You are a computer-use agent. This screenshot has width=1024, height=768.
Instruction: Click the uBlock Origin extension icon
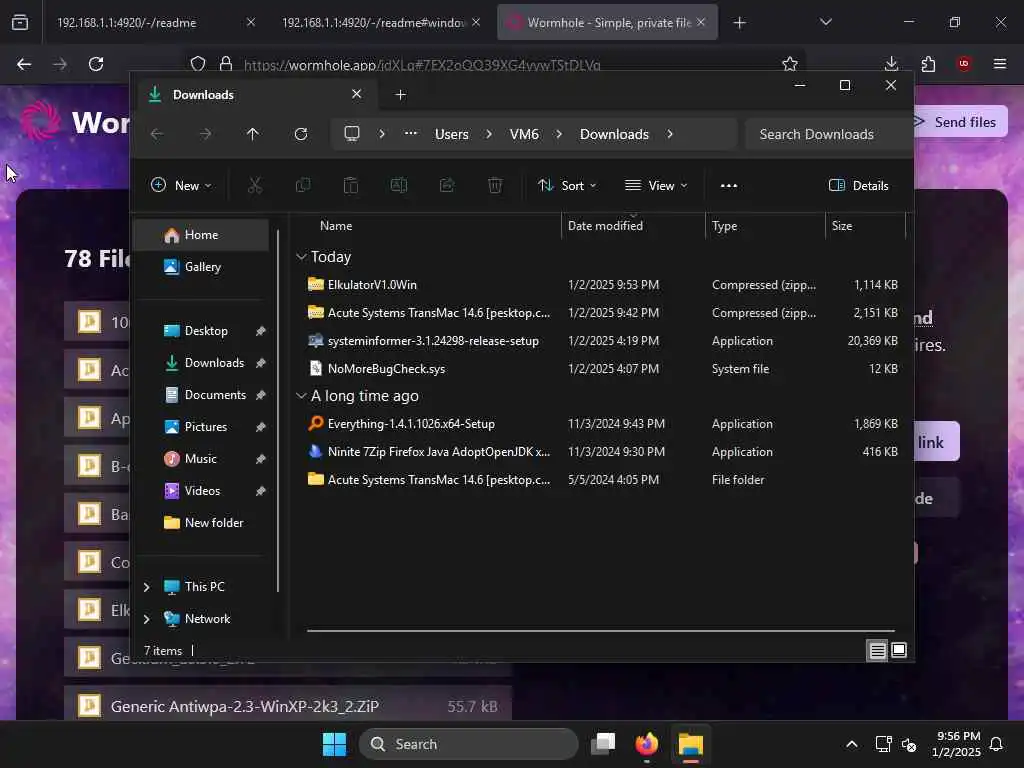coord(964,63)
